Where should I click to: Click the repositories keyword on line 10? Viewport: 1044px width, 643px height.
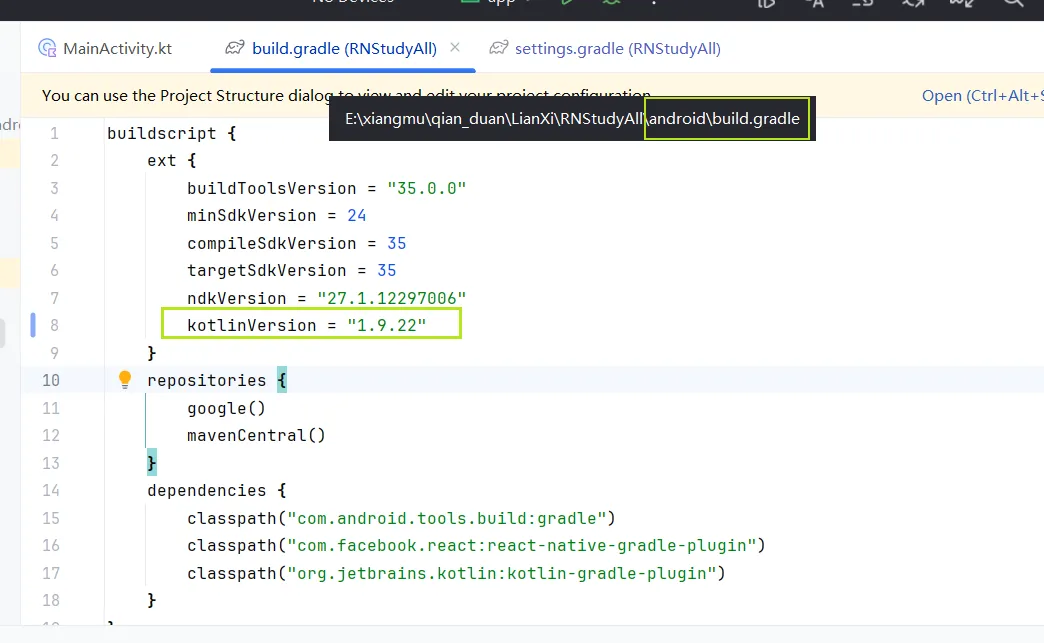pyautogui.click(x=206, y=380)
